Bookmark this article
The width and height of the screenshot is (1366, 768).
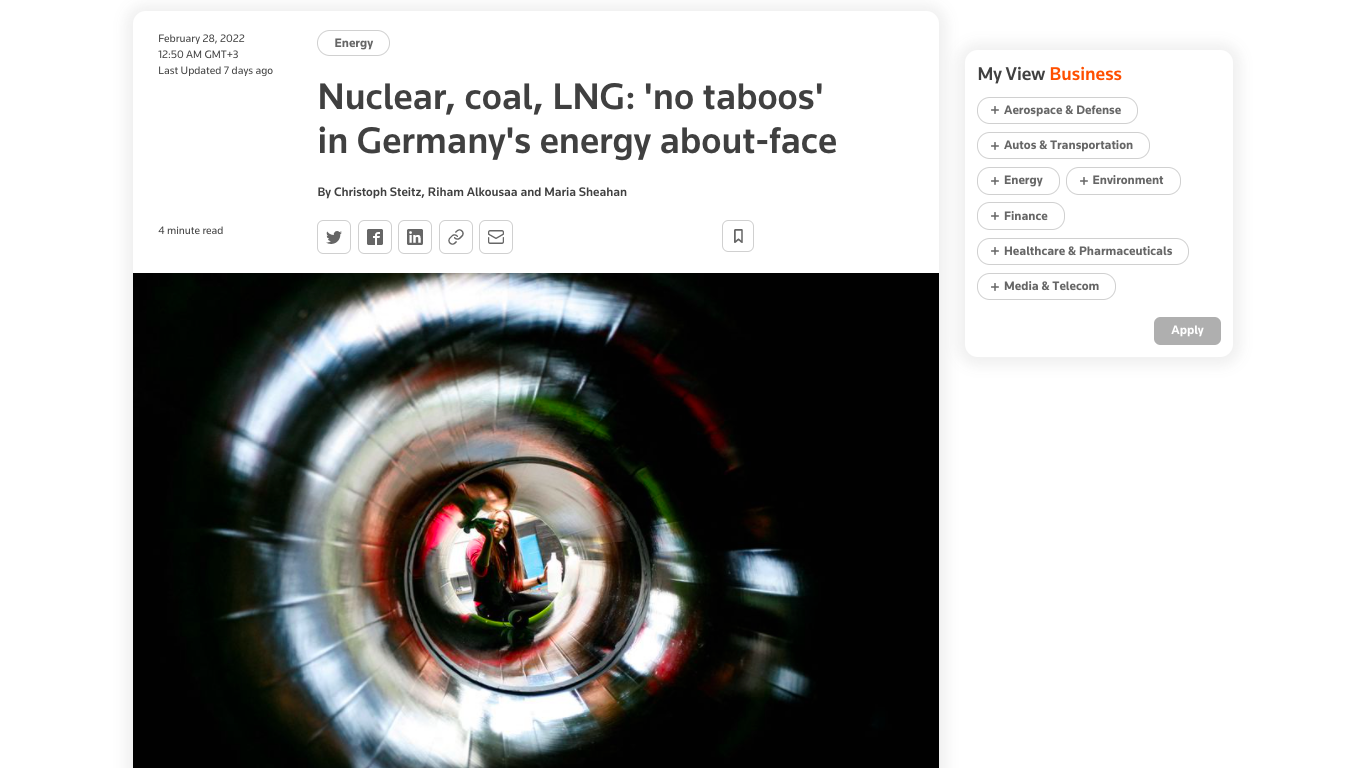tap(738, 236)
